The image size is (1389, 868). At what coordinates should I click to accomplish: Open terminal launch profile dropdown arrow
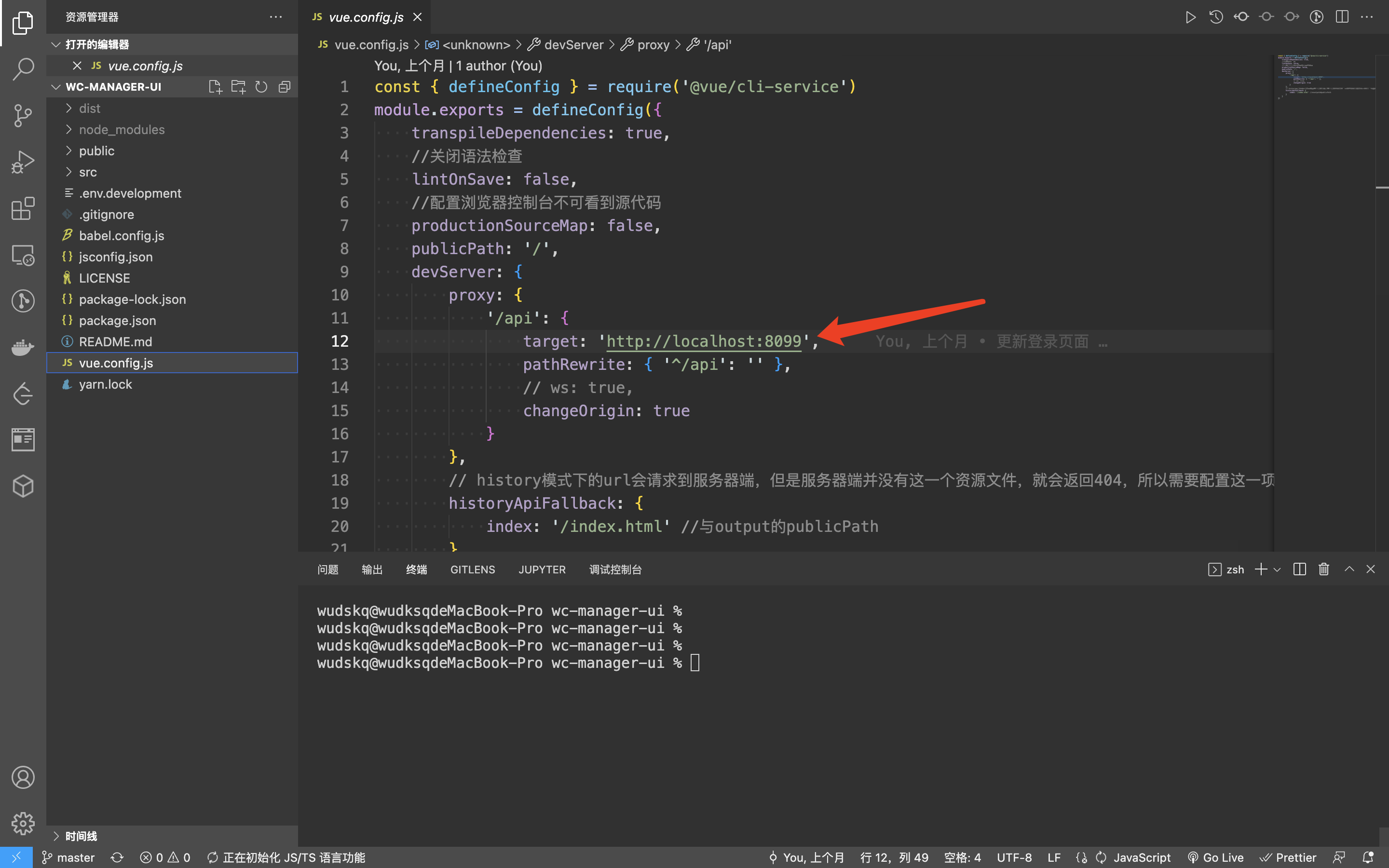[1277, 570]
